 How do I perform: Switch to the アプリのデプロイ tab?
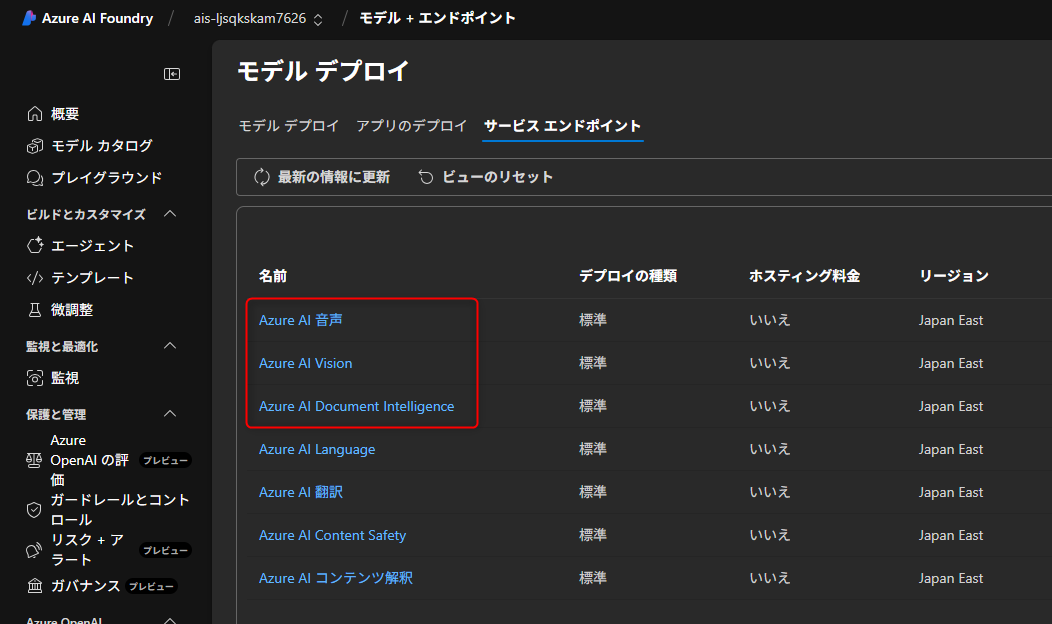tap(411, 126)
